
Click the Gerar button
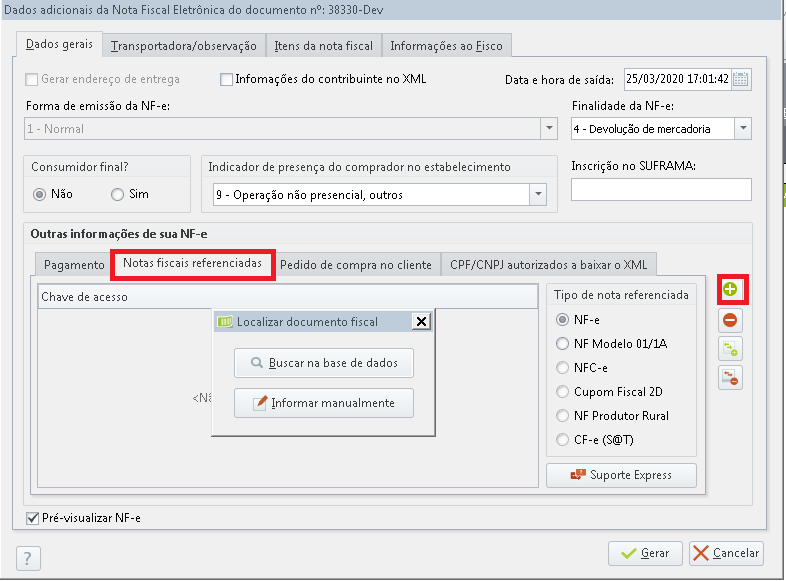point(645,553)
